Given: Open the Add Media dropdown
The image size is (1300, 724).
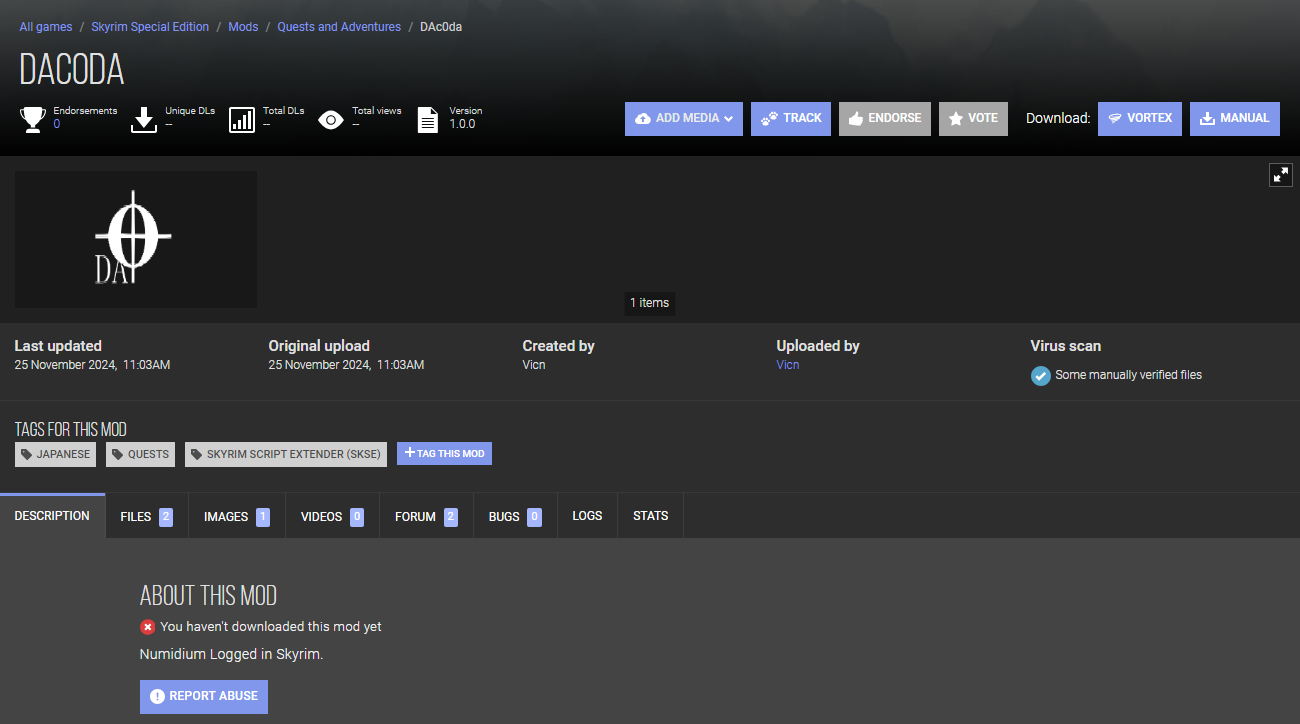Looking at the screenshot, I should [684, 118].
